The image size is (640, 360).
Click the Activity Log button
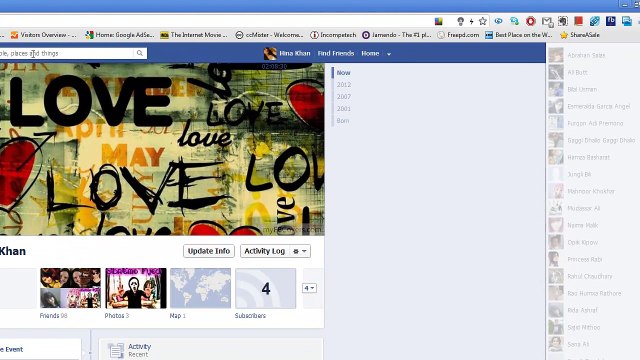264,251
